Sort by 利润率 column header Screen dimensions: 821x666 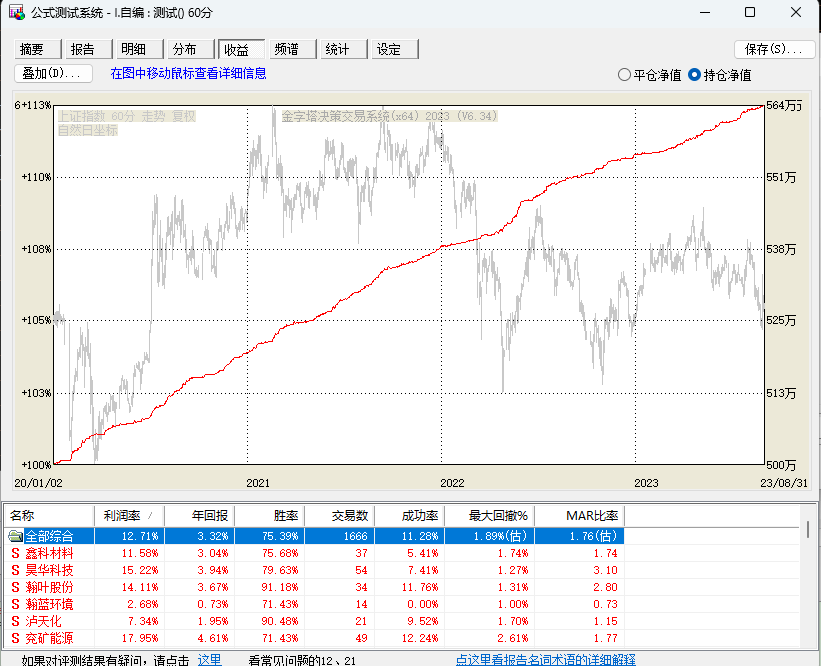(x=129, y=516)
